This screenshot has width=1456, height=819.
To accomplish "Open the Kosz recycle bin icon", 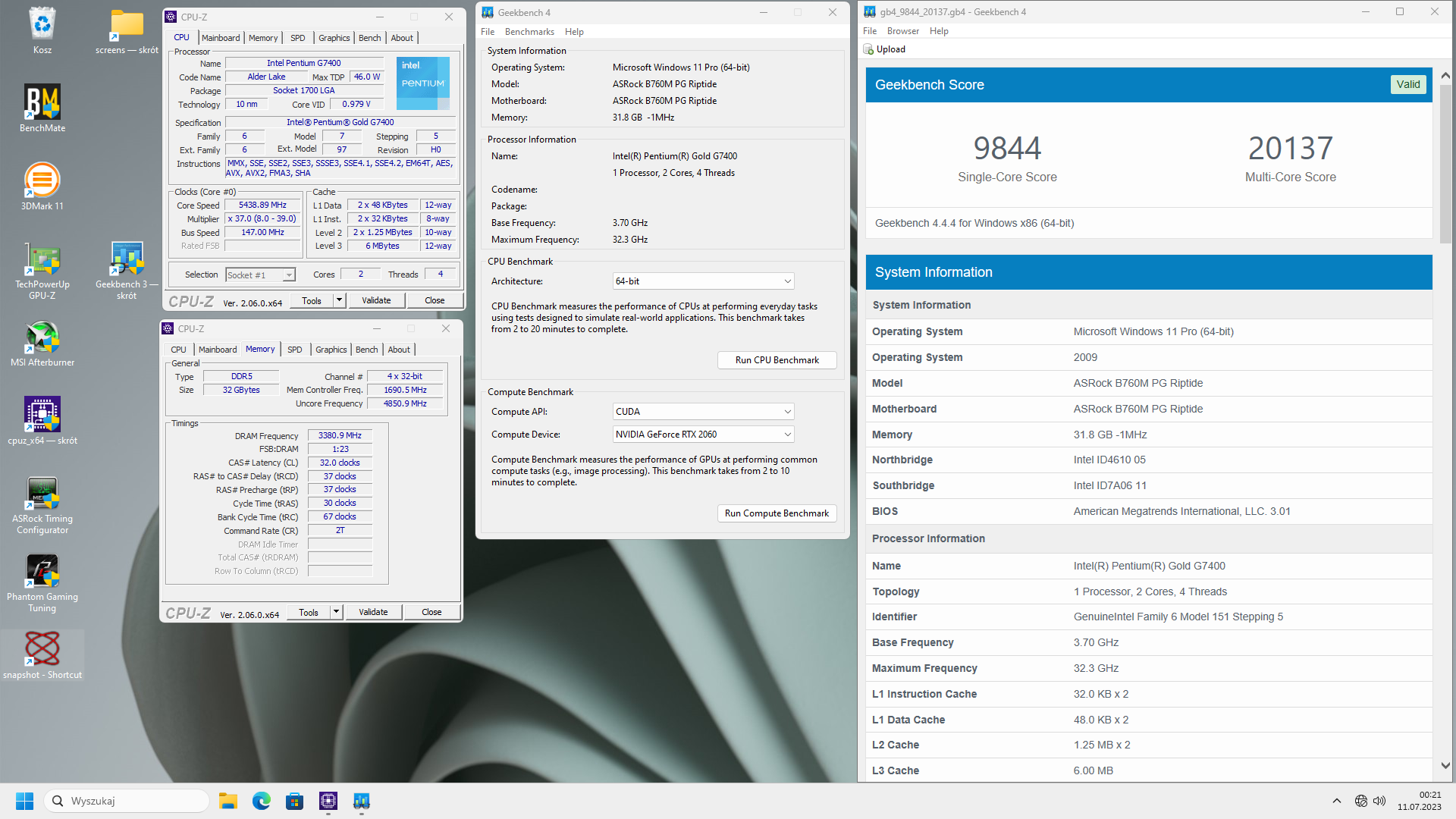I will click(x=42, y=30).
